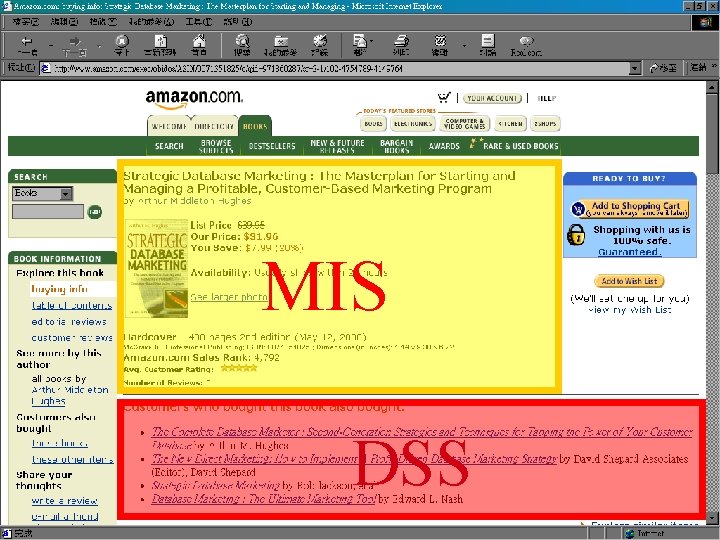Image resolution: width=720 pixels, height=540 pixels.
Task: Click the Your Account button
Action: [492, 98]
